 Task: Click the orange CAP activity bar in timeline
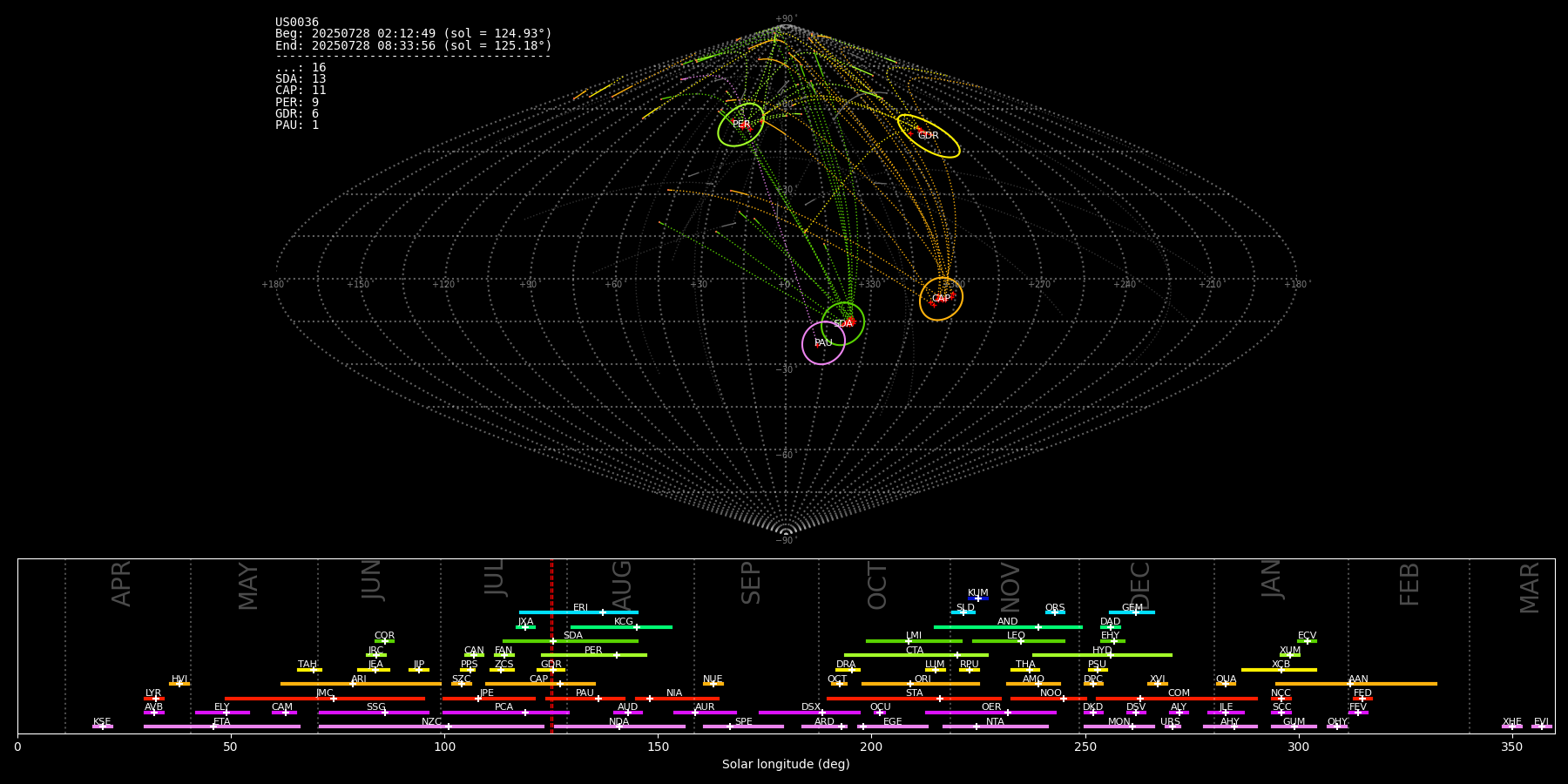tap(540, 684)
